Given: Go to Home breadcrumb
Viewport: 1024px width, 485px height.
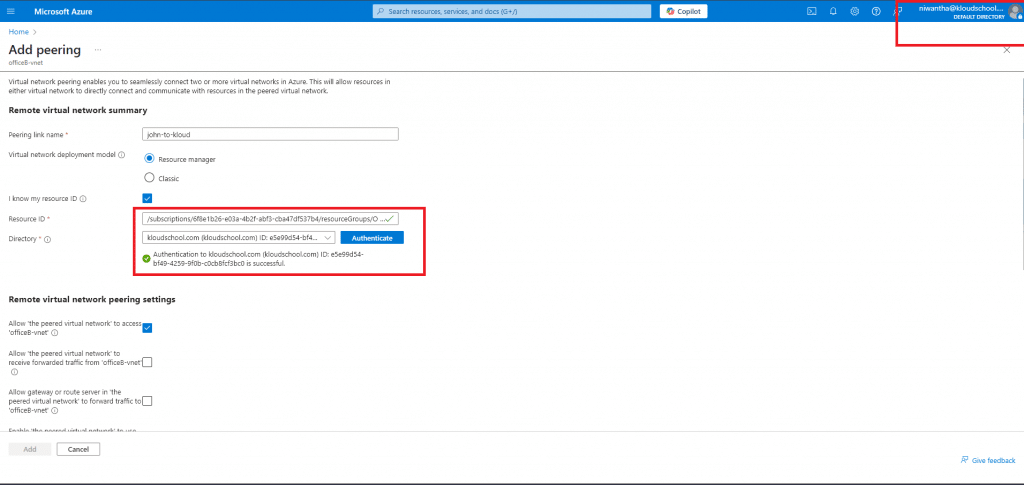Looking at the screenshot, I should [18, 32].
